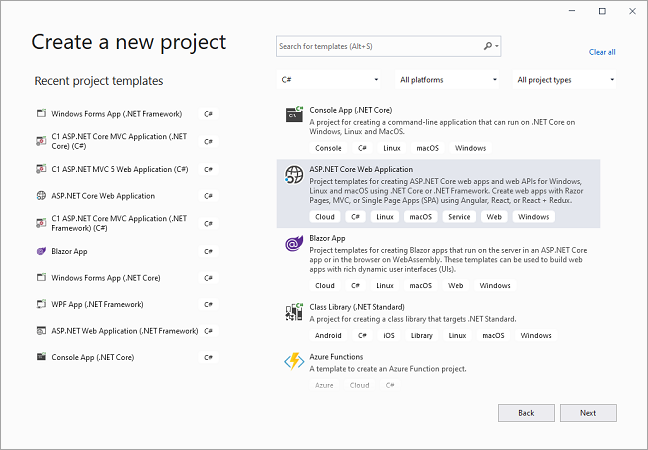Click the search magnifier icon
Screen dimensions: 648x450
coord(488,46)
